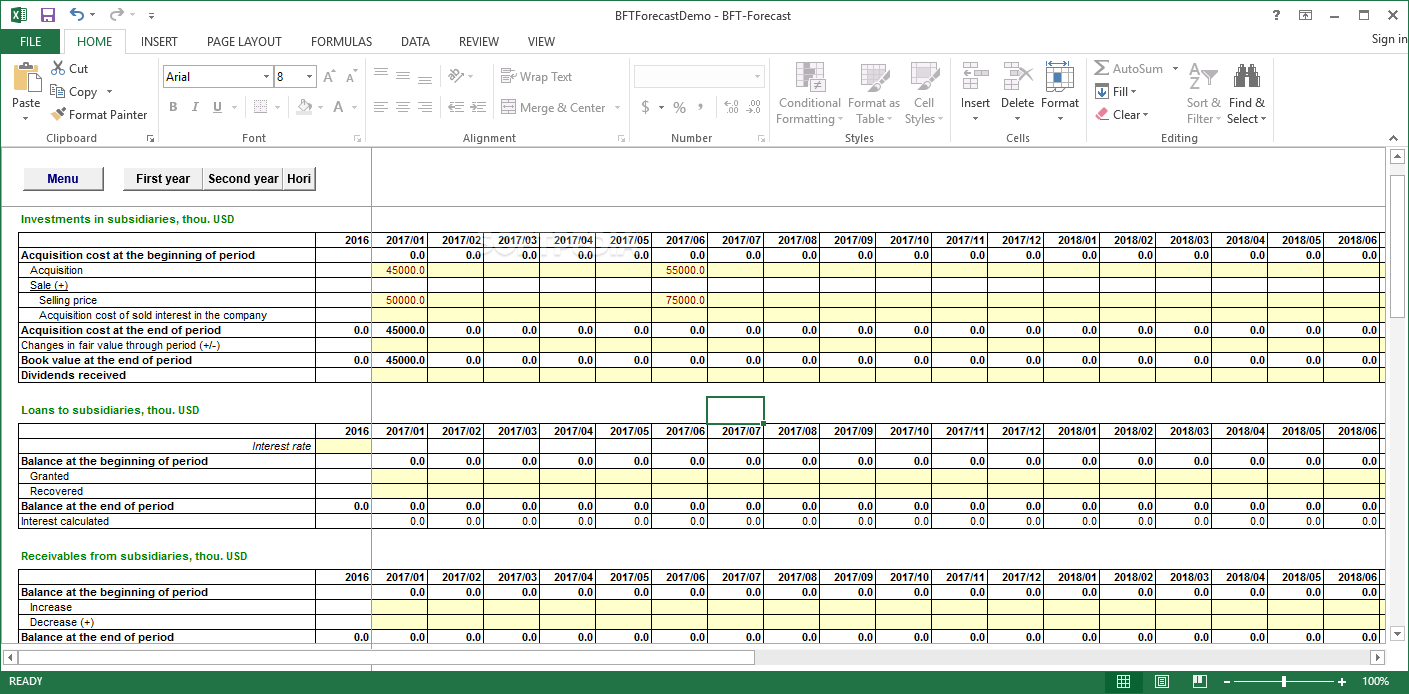Screen dimensions: 1409x694
Task: Open the AutoSum dropdown arrow
Action: pyautogui.click(x=1175, y=69)
